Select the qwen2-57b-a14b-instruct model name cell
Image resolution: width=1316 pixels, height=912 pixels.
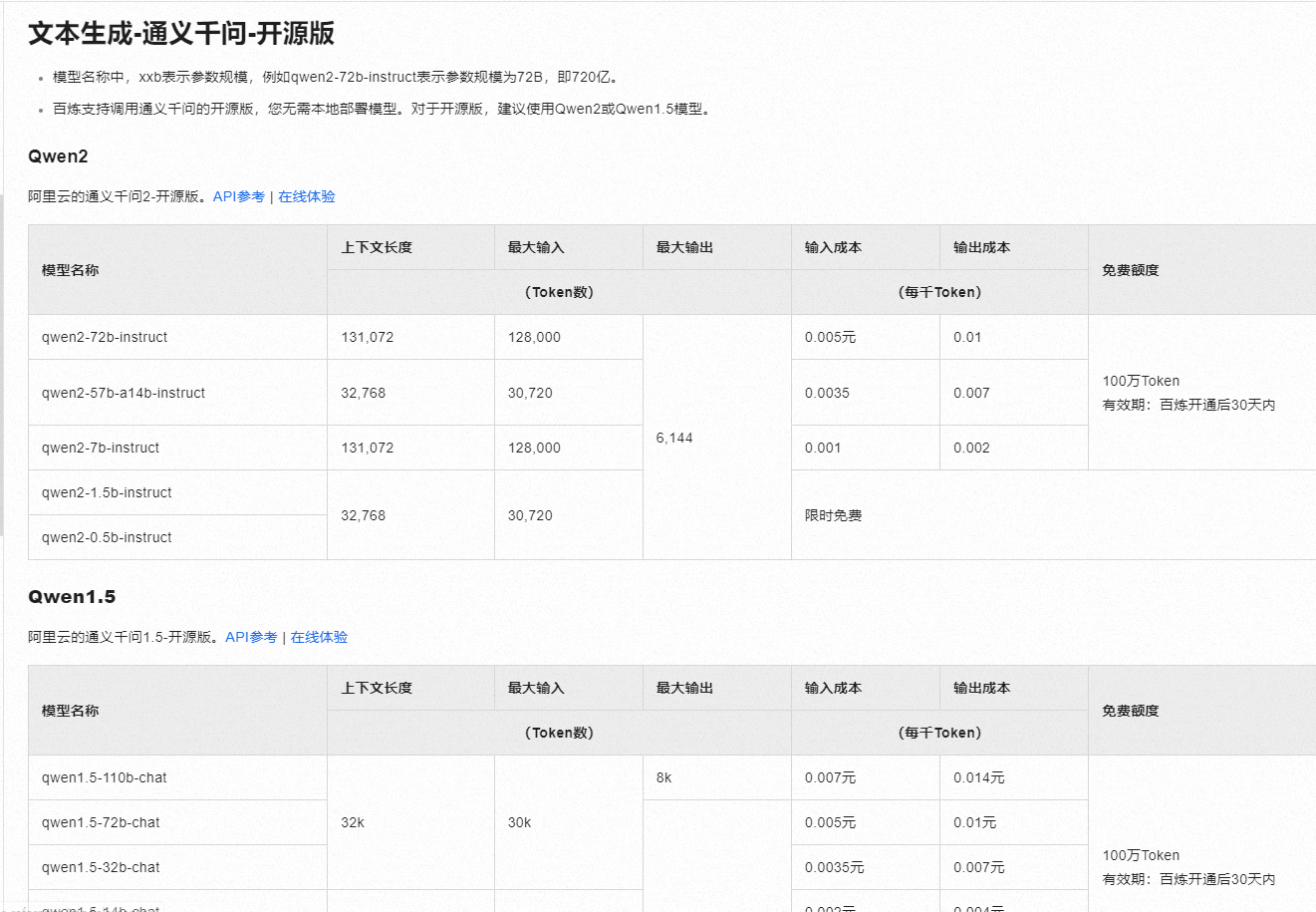pos(178,393)
